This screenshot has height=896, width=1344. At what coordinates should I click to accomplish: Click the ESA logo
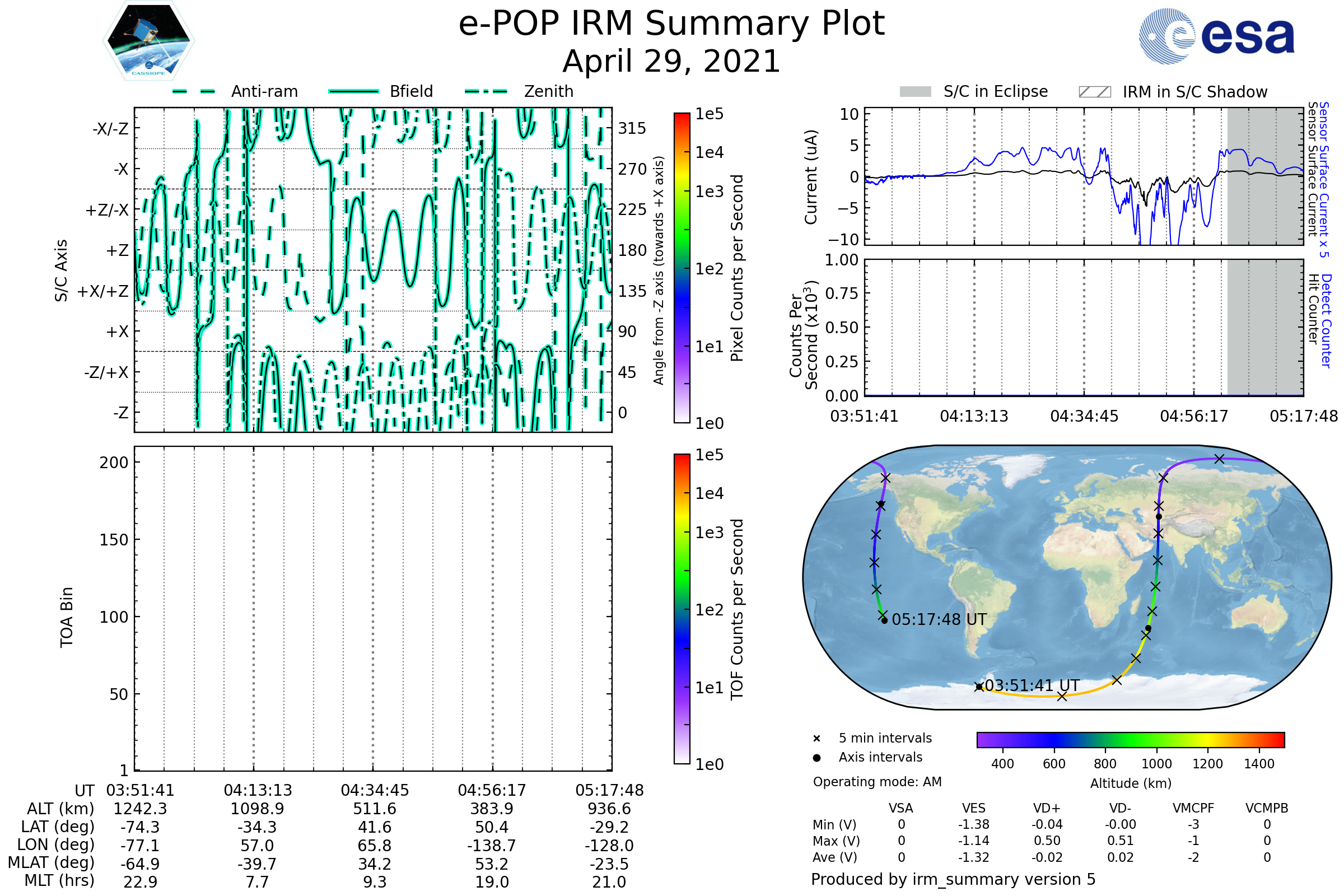(1216, 35)
